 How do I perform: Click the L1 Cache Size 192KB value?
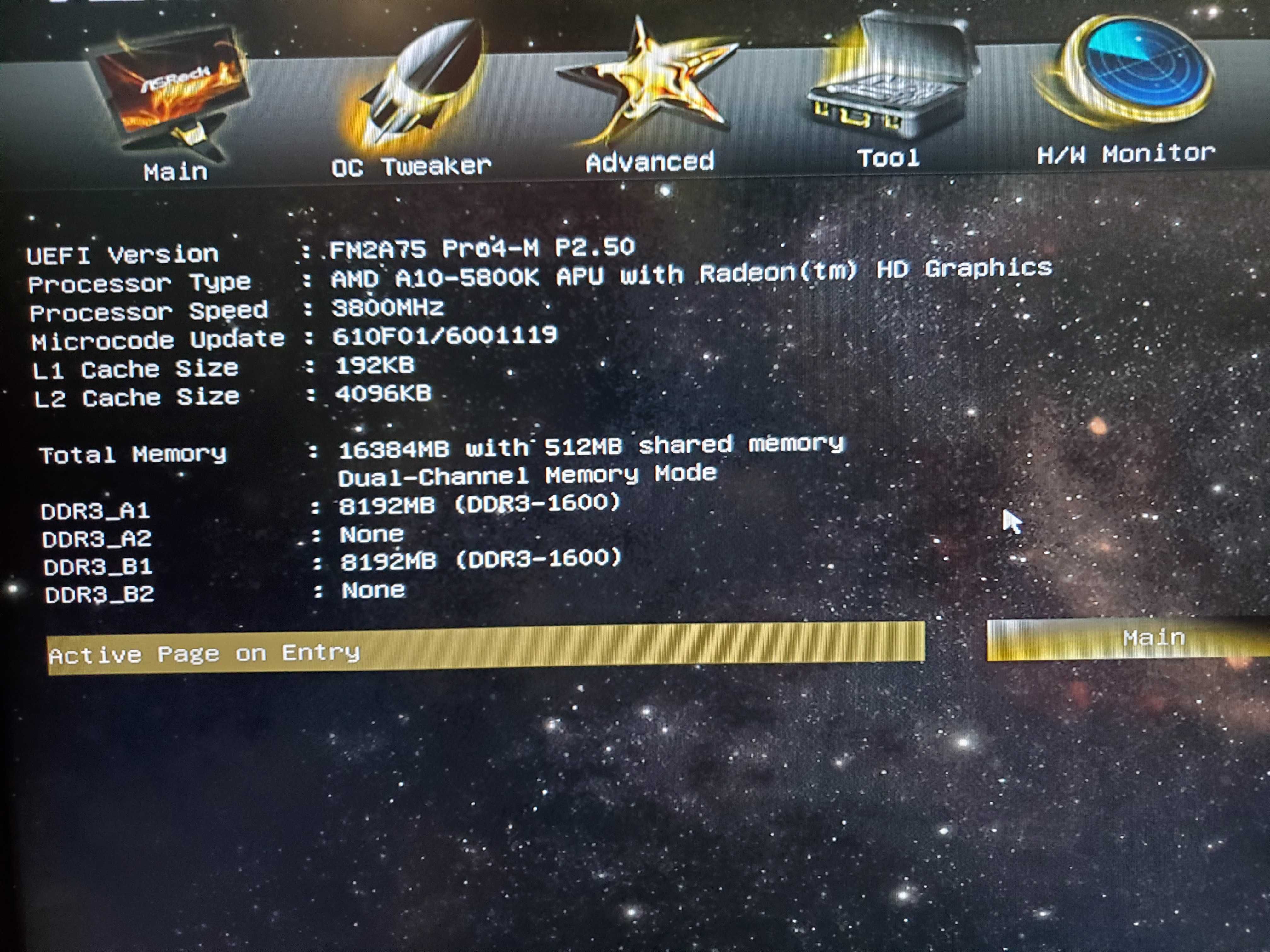pyautogui.click(x=374, y=365)
